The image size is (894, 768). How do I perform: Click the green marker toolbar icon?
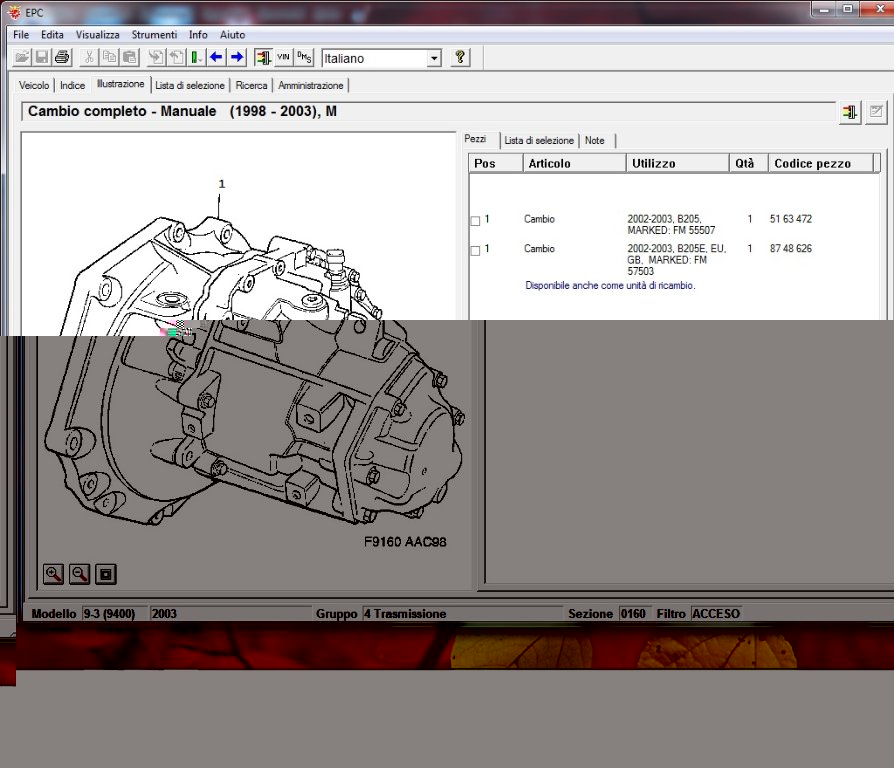pyautogui.click(x=196, y=58)
